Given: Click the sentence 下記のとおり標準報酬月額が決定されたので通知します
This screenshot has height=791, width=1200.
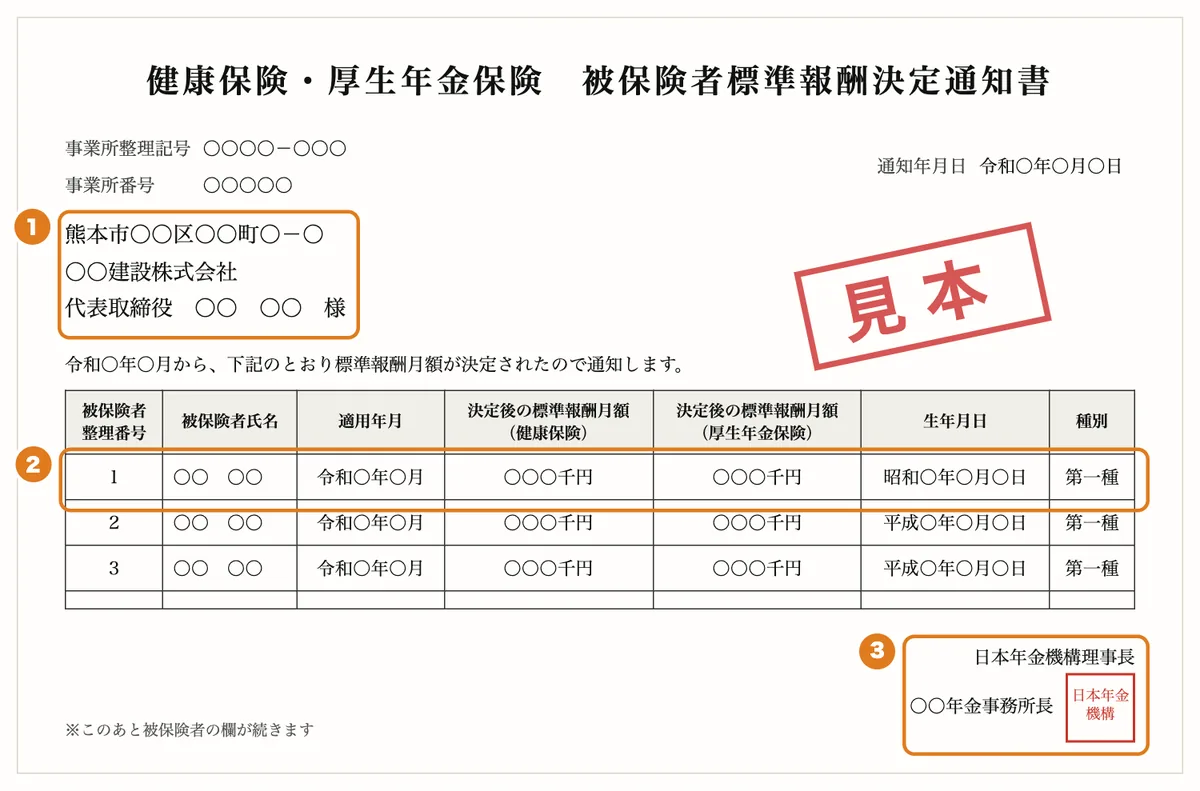Looking at the screenshot, I should [x=455, y=364].
